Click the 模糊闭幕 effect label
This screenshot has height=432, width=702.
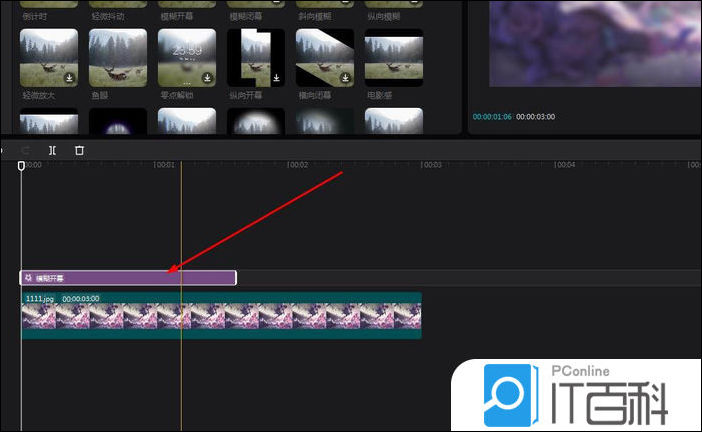pyautogui.click(x=246, y=17)
